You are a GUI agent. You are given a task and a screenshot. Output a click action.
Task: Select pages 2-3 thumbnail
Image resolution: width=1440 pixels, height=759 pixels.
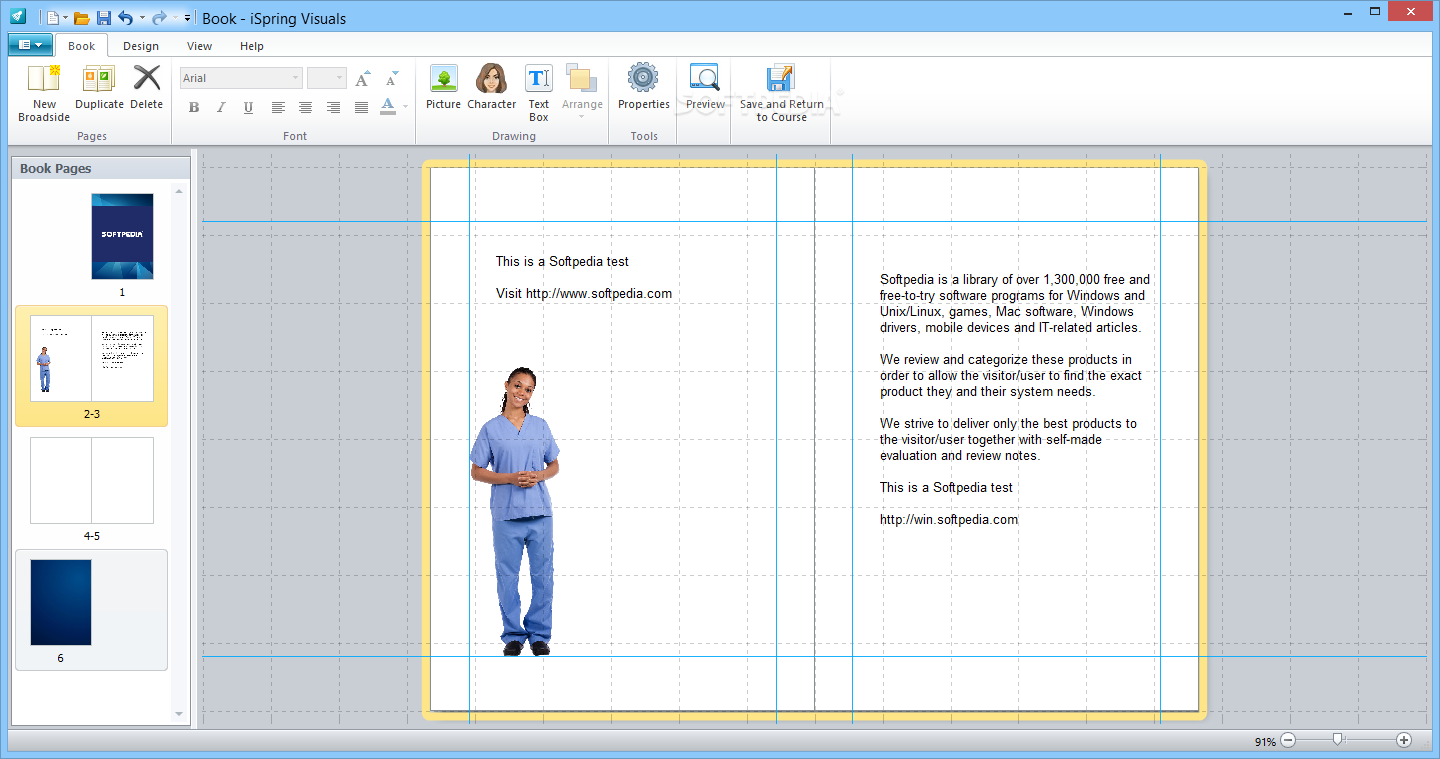[91, 358]
